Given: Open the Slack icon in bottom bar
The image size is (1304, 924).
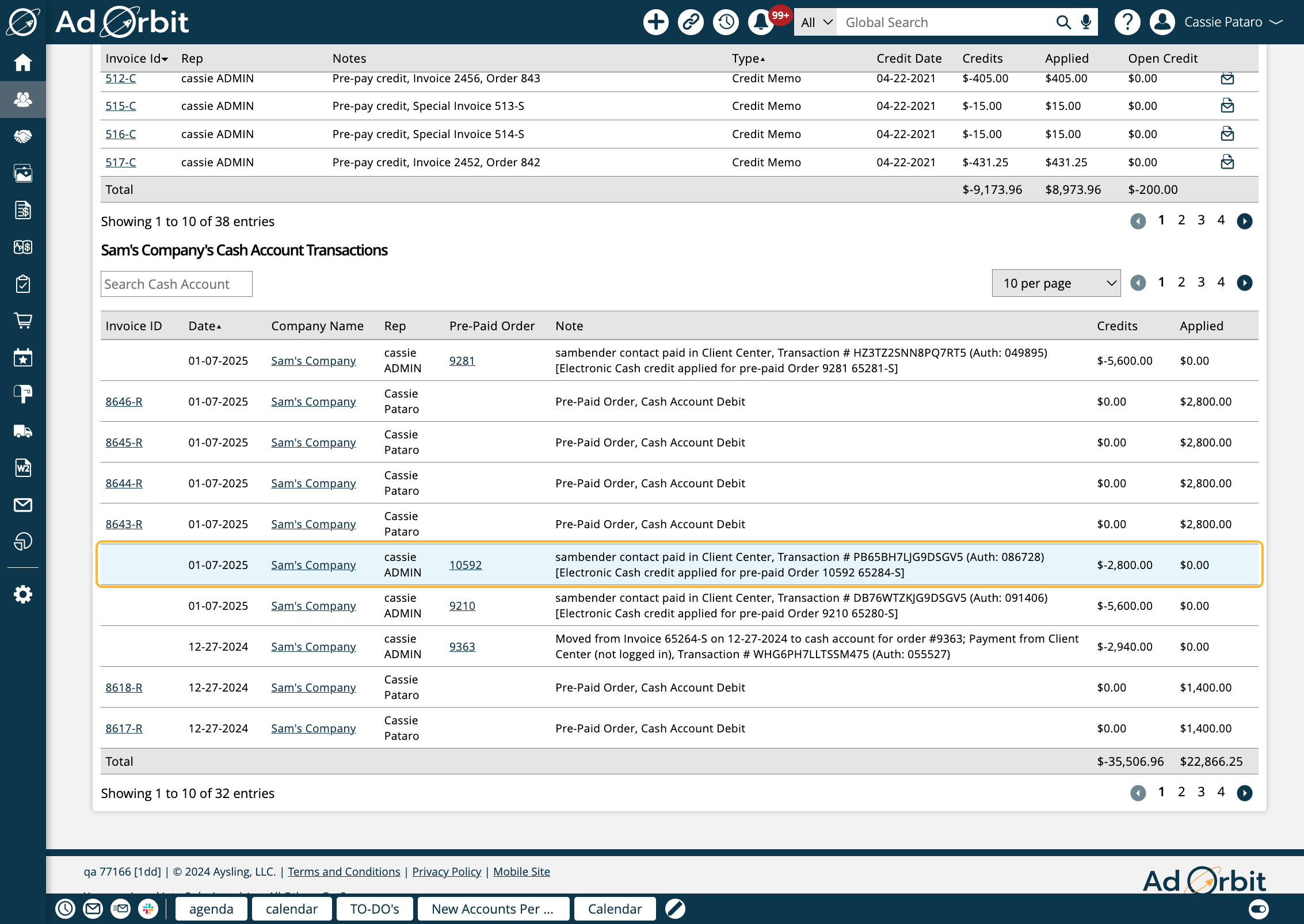Looking at the screenshot, I should pyautogui.click(x=148, y=909).
